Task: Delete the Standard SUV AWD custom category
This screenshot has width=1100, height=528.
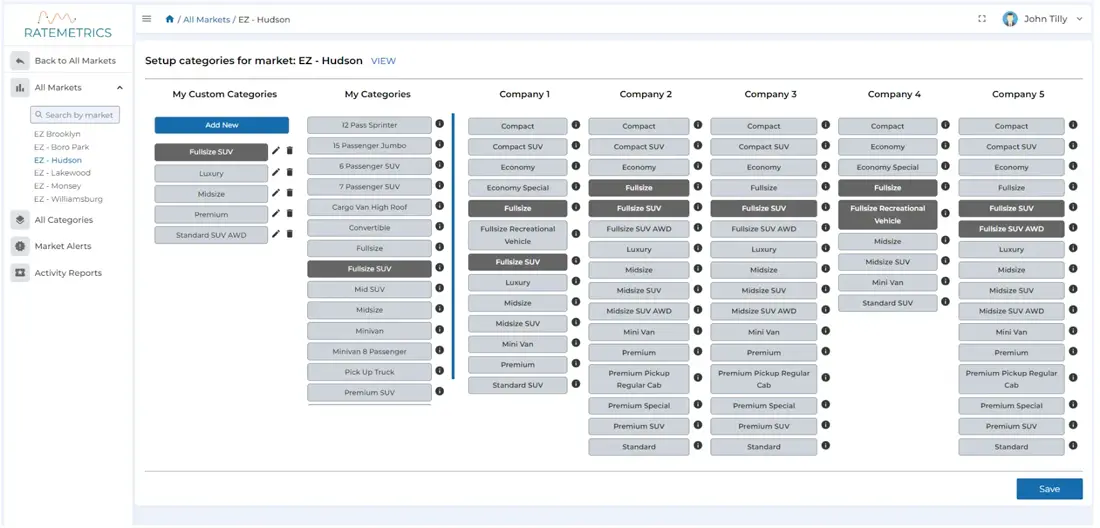Action: (290, 235)
